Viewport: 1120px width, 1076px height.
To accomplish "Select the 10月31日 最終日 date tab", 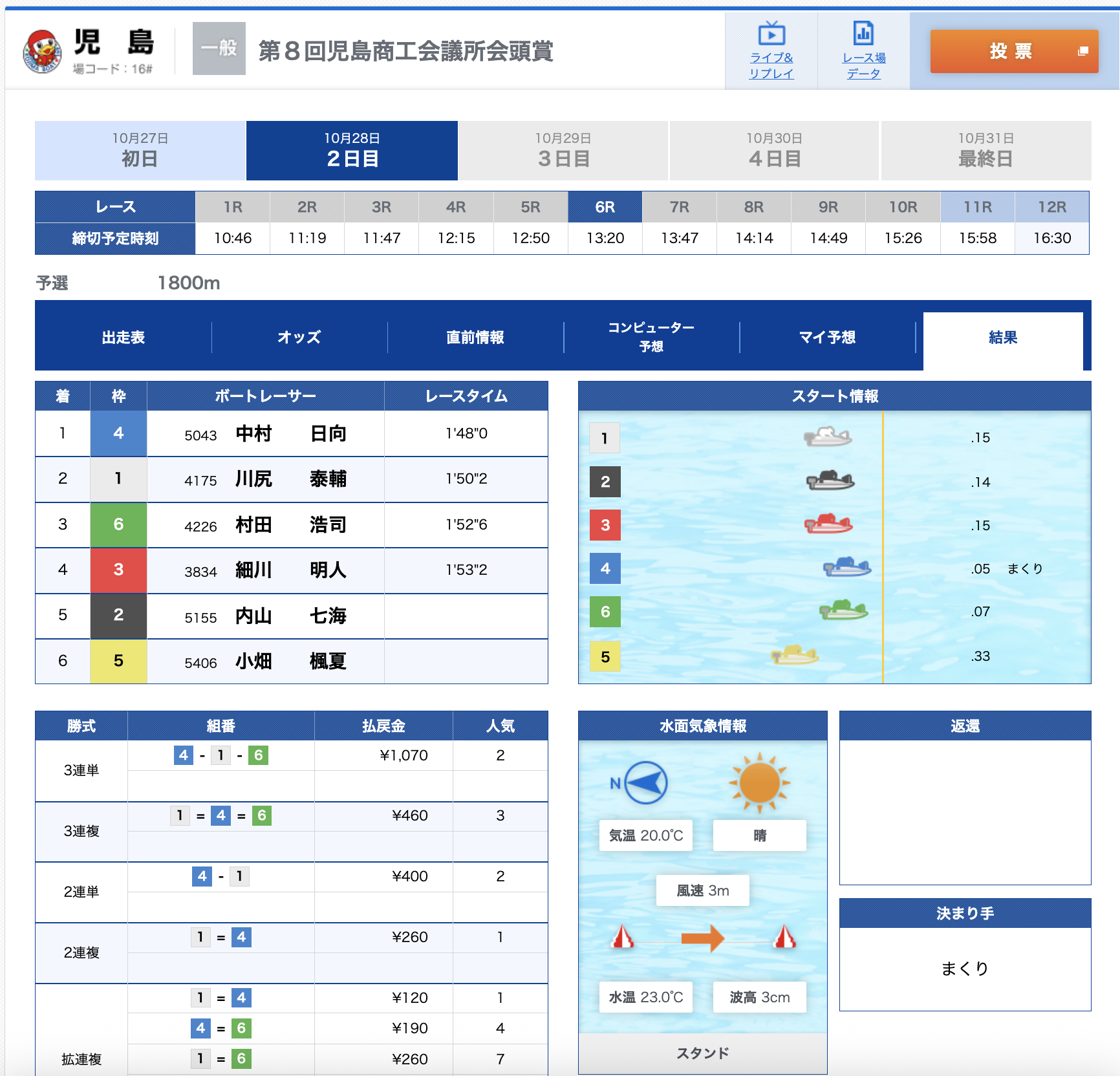I will (x=986, y=151).
